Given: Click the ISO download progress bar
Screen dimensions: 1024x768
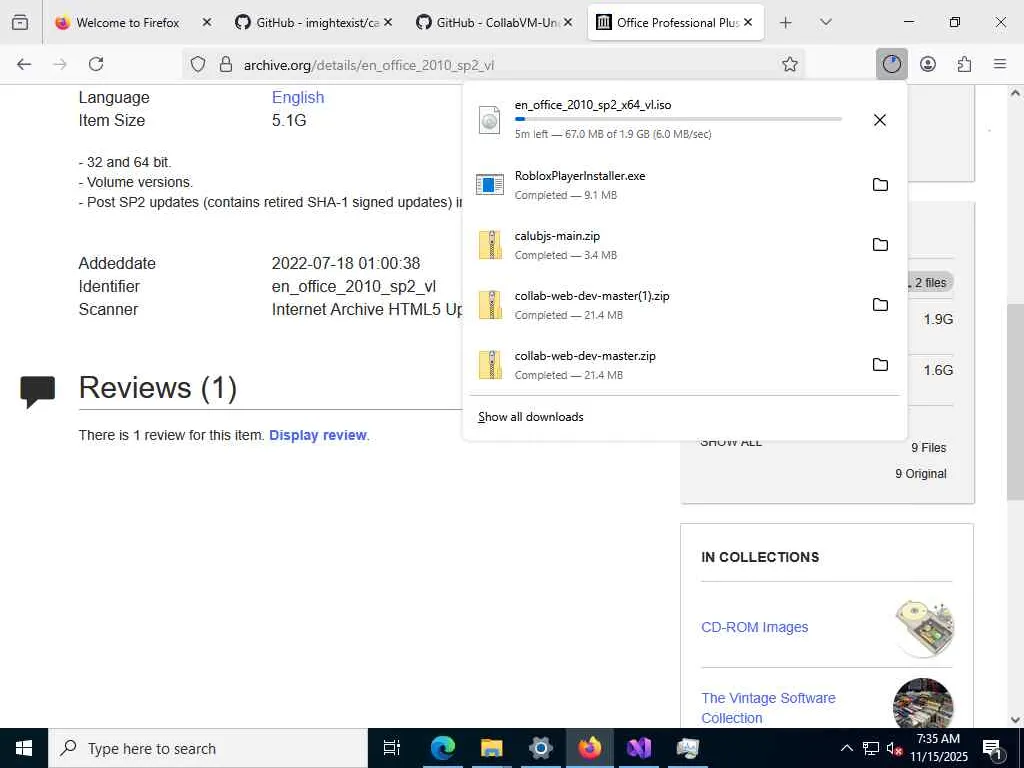Looking at the screenshot, I should click(x=678, y=119).
